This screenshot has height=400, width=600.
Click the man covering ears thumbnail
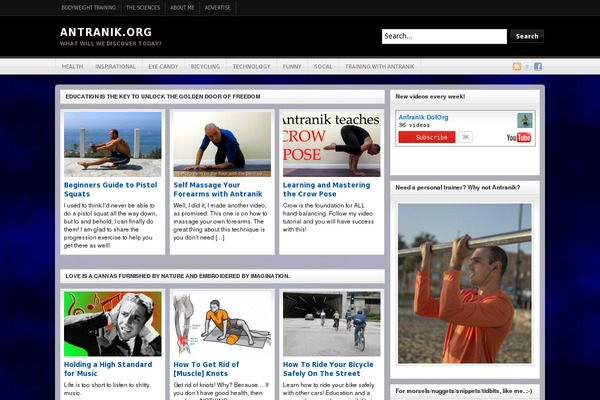point(112,324)
